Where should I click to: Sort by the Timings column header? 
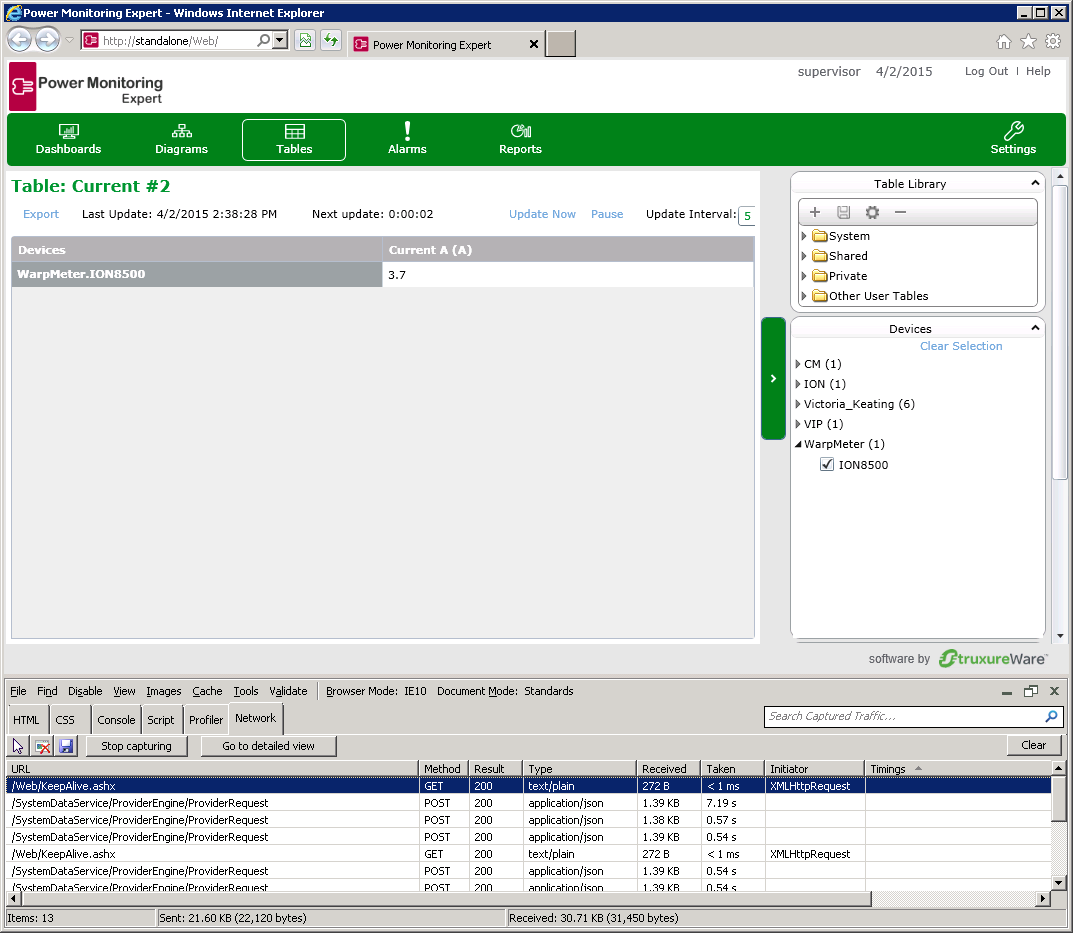(958, 769)
